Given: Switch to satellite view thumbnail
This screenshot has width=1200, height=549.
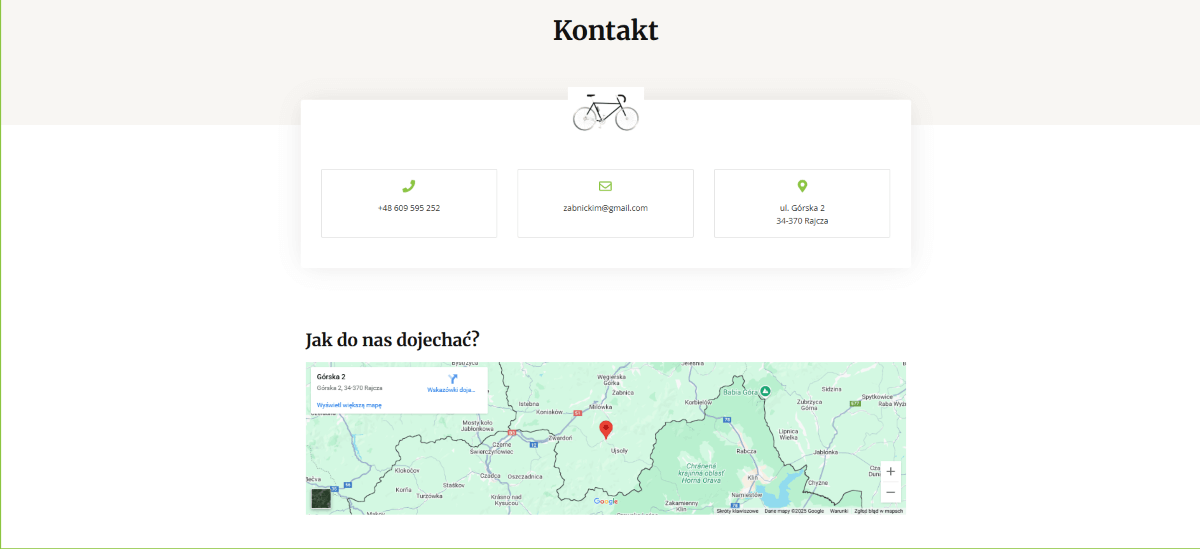Looking at the screenshot, I should coord(320,498).
